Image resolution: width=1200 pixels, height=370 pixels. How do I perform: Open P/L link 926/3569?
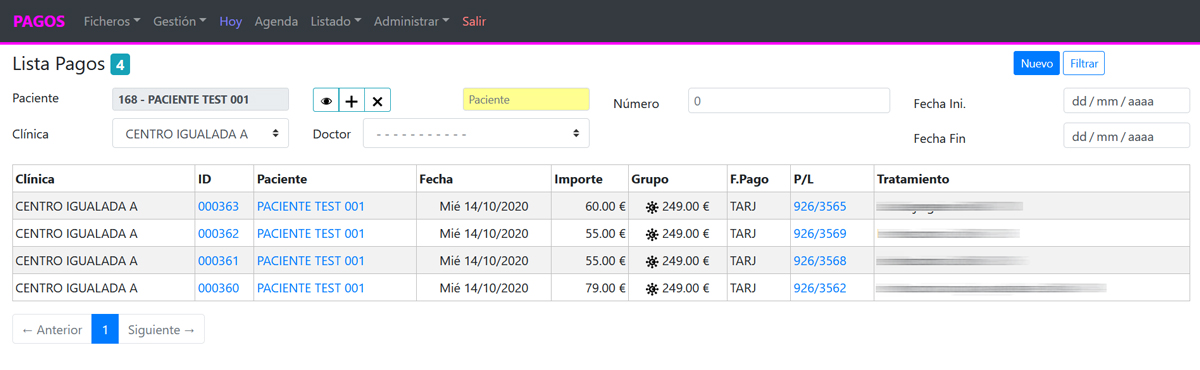[x=820, y=234]
